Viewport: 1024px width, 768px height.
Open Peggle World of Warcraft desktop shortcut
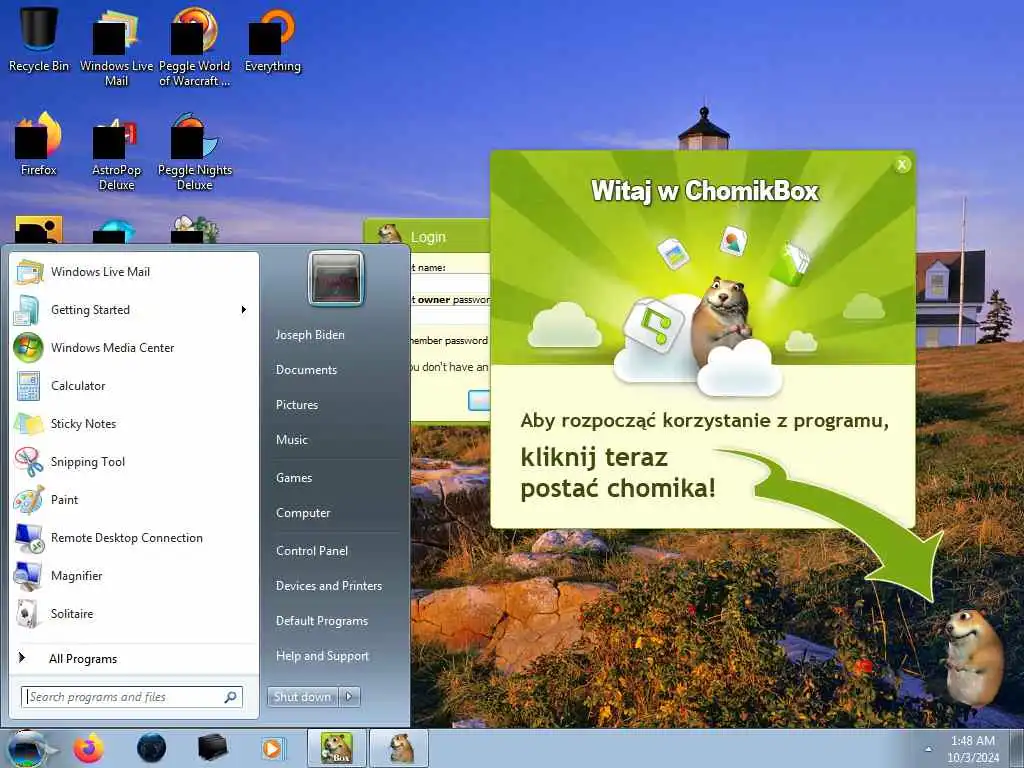(x=195, y=46)
